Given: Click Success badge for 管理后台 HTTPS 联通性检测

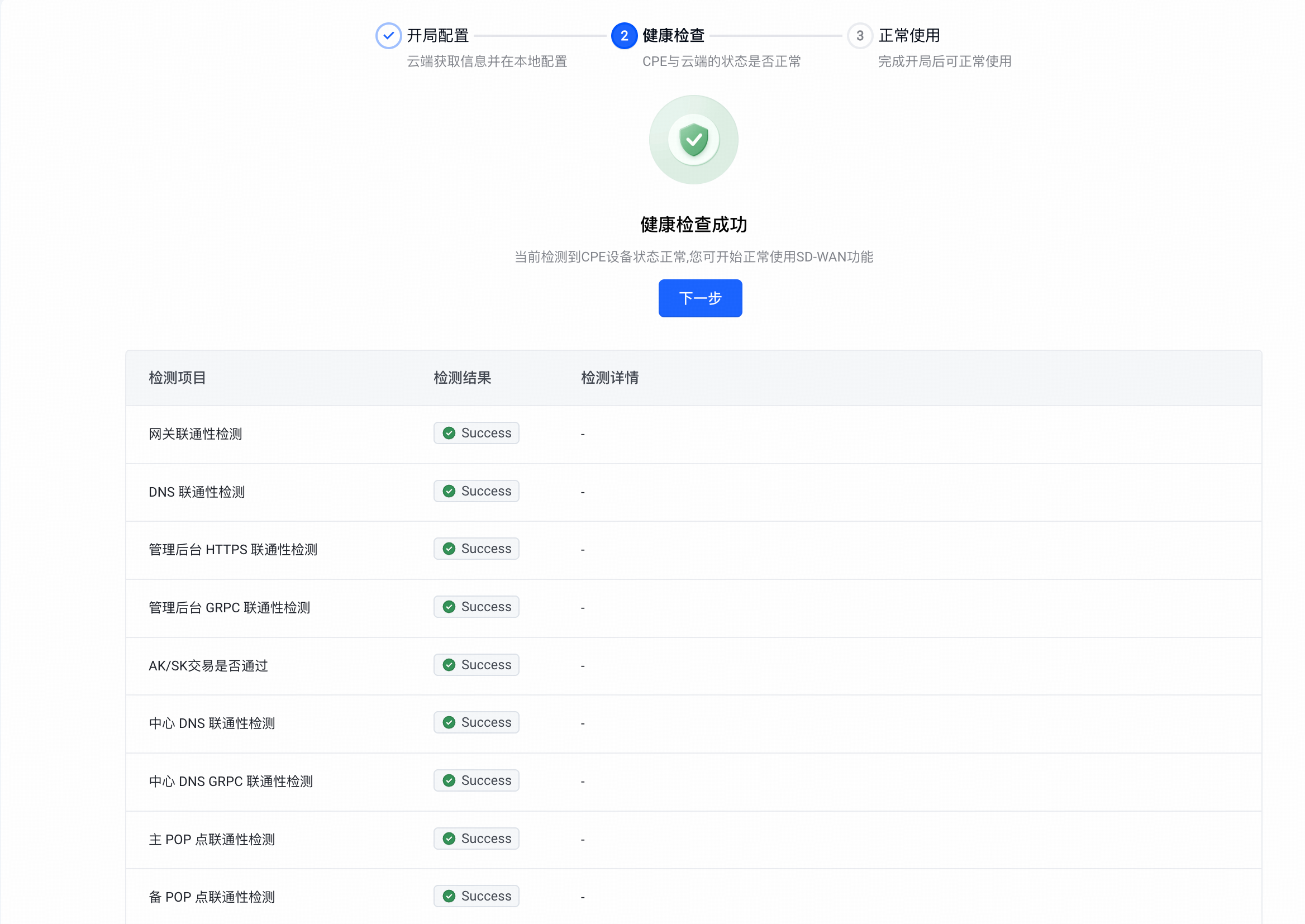Looking at the screenshot, I should click(x=476, y=549).
